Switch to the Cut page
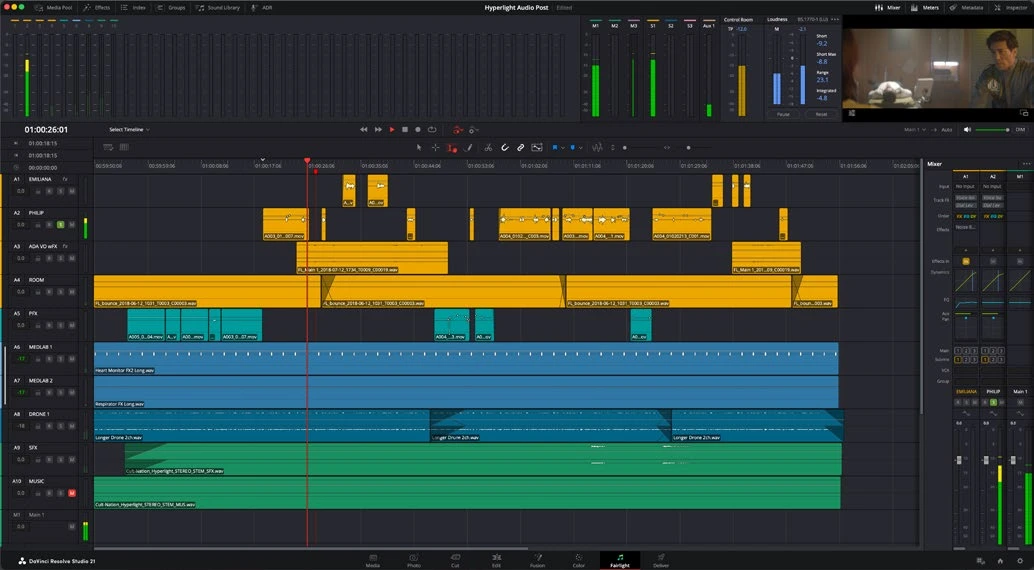The image size is (1034, 570). tap(455, 560)
